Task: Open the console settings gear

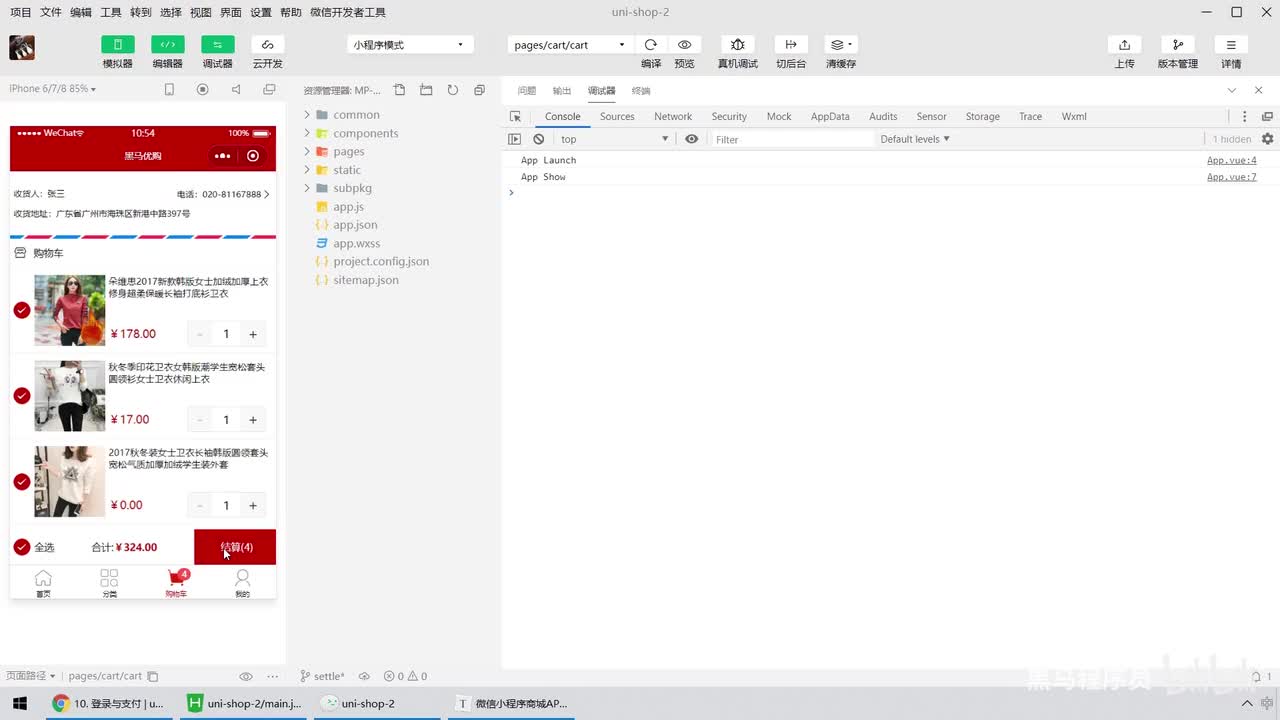Action: tap(1267, 139)
